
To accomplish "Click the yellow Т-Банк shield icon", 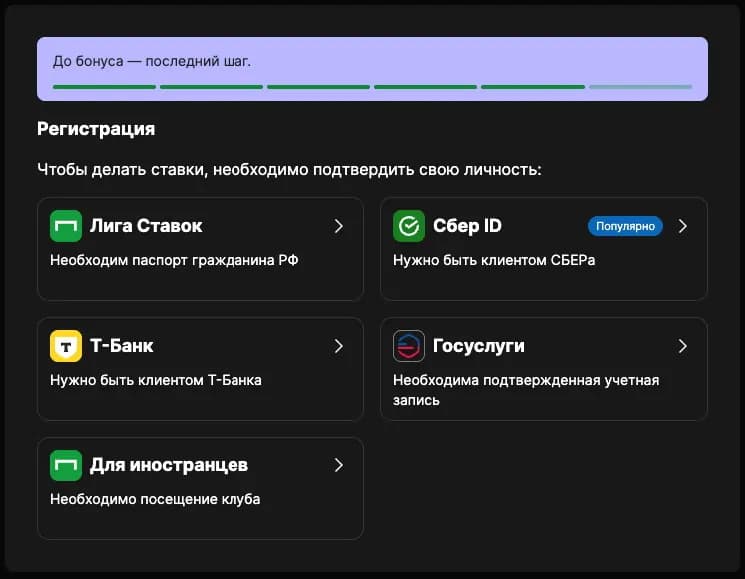I will (66, 346).
